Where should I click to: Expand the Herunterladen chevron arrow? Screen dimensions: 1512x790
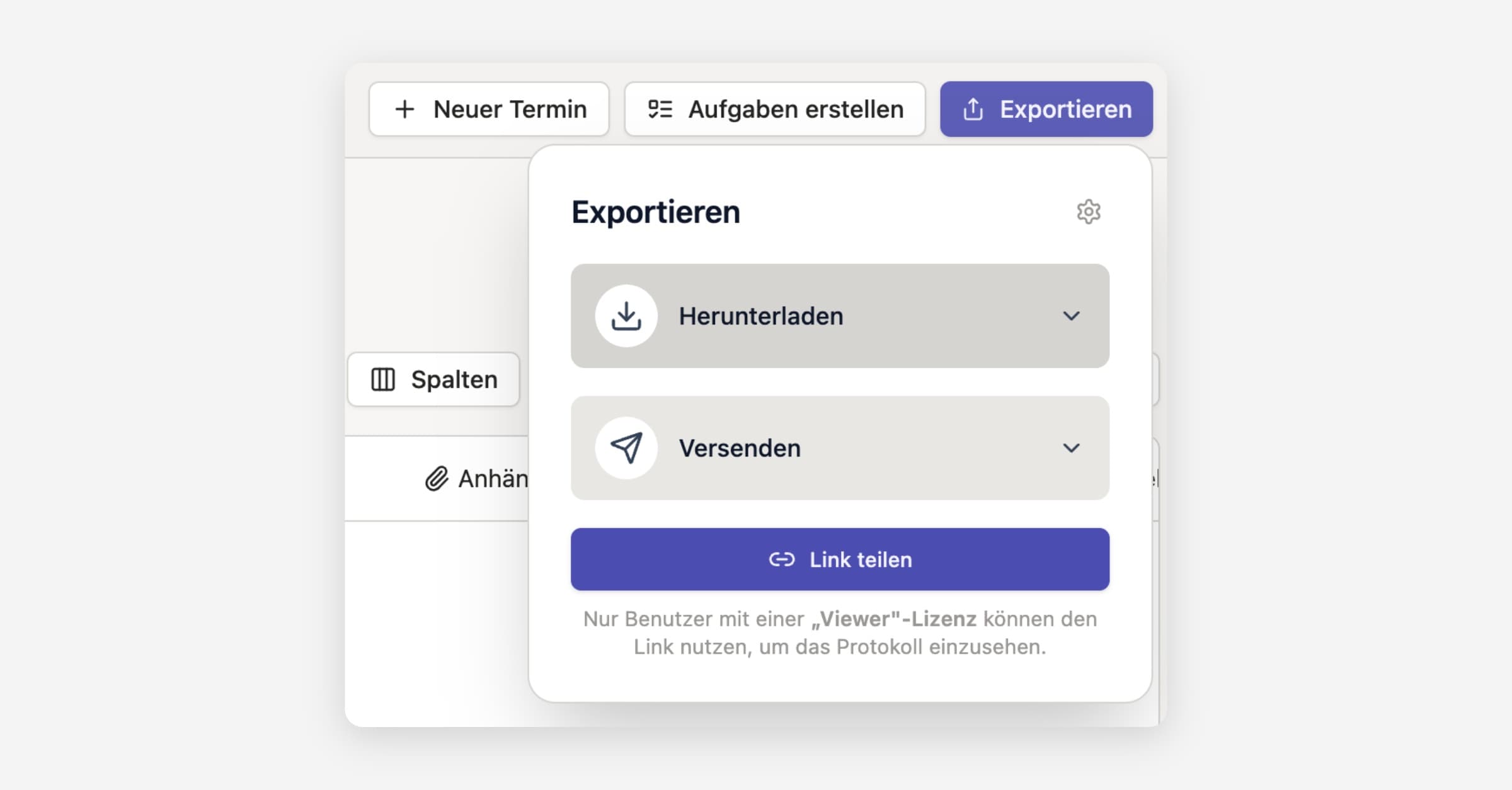[1071, 316]
